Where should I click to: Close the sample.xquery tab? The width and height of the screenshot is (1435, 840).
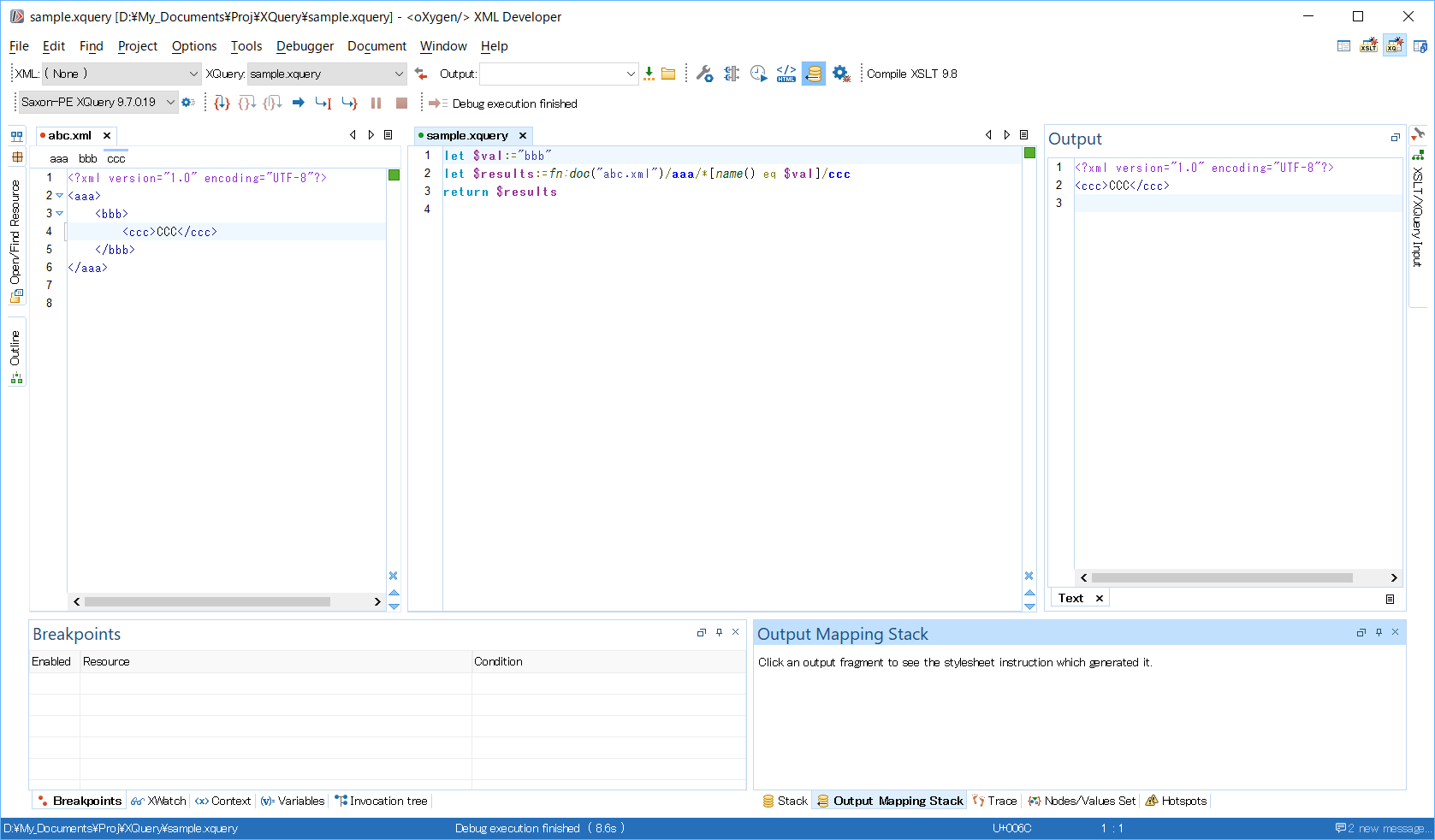coord(523,135)
